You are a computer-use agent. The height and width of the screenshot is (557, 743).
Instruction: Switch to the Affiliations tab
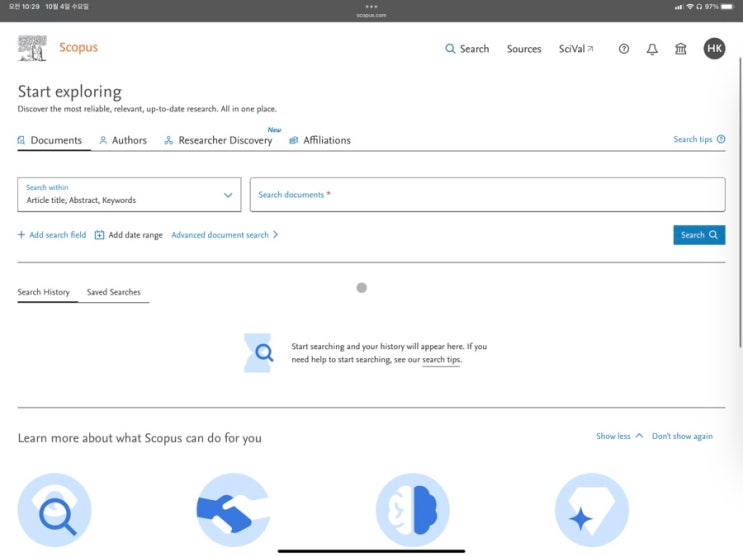tap(320, 140)
